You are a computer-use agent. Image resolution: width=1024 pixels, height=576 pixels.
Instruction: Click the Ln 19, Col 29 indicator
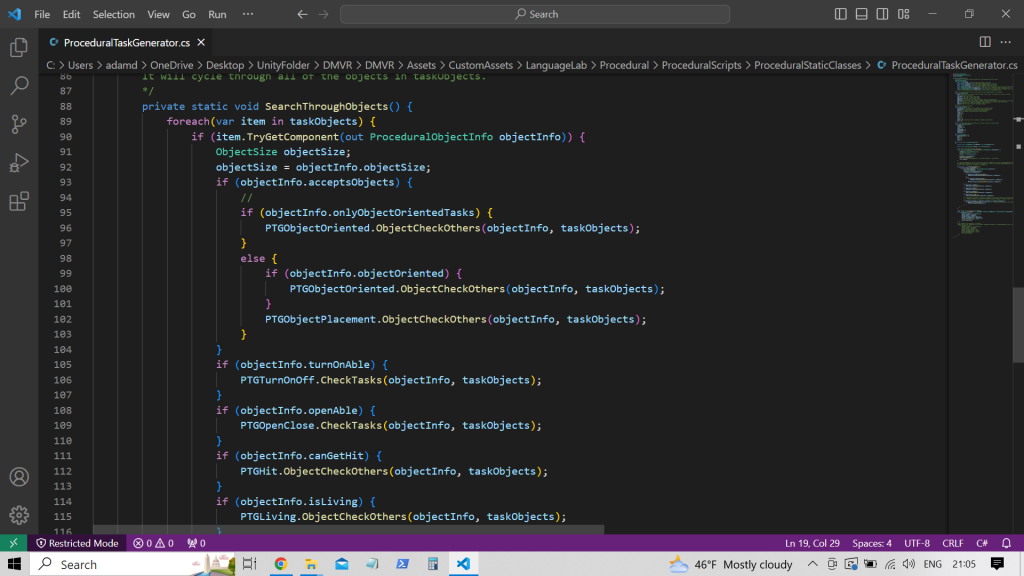(x=811, y=543)
